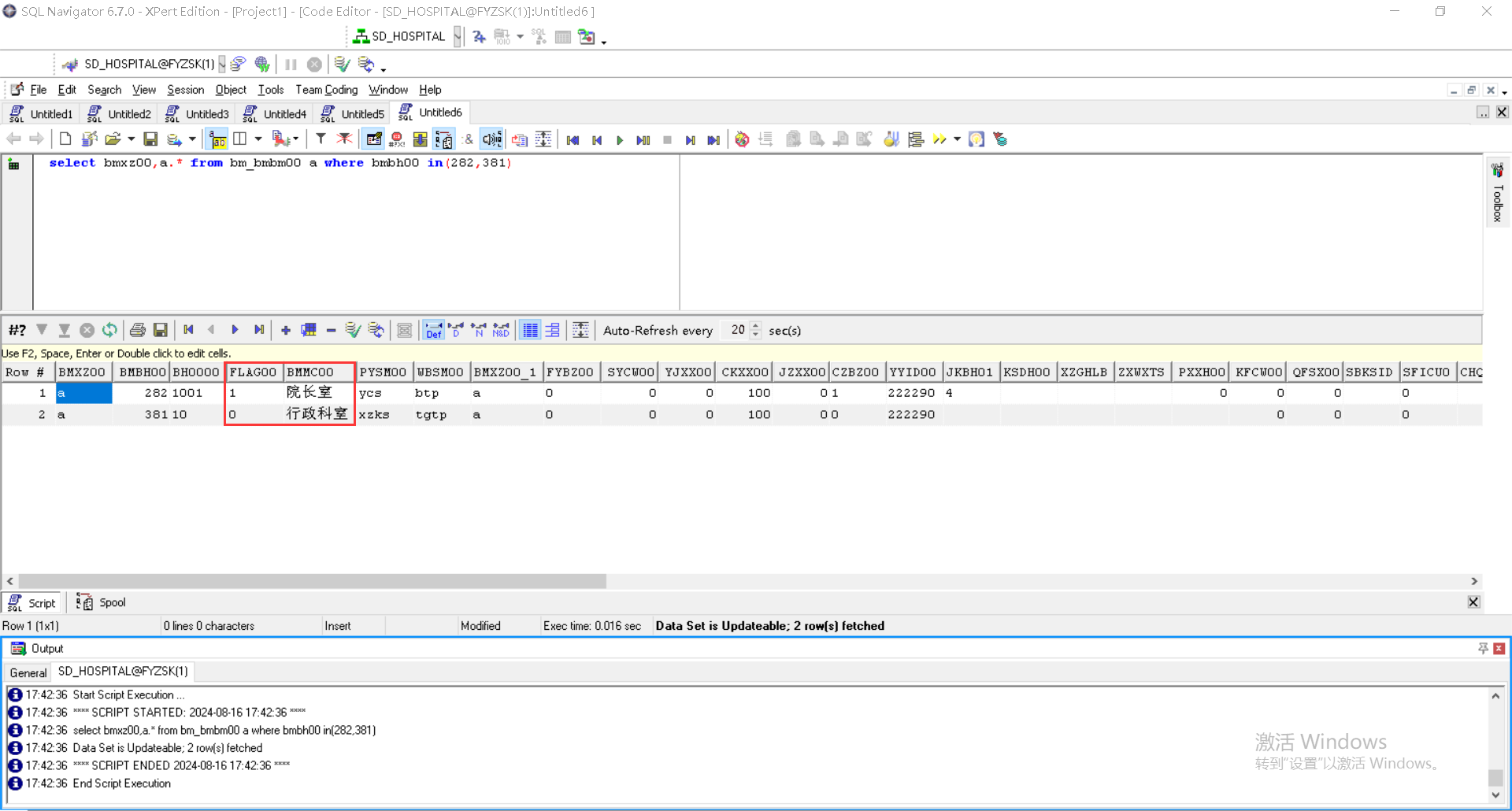Image resolution: width=1512 pixels, height=811 pixels.
Task: Click the Refresh data grid icon
Action: [109, 330]
